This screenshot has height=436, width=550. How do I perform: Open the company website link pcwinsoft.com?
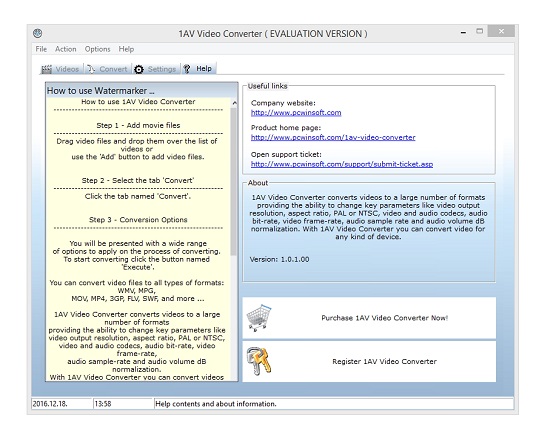[x=296, y=113]
